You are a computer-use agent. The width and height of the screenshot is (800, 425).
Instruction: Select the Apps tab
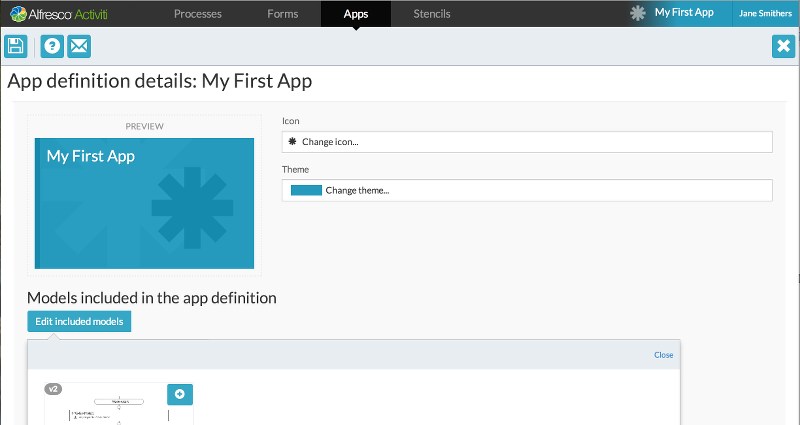(x=355, y=14)
